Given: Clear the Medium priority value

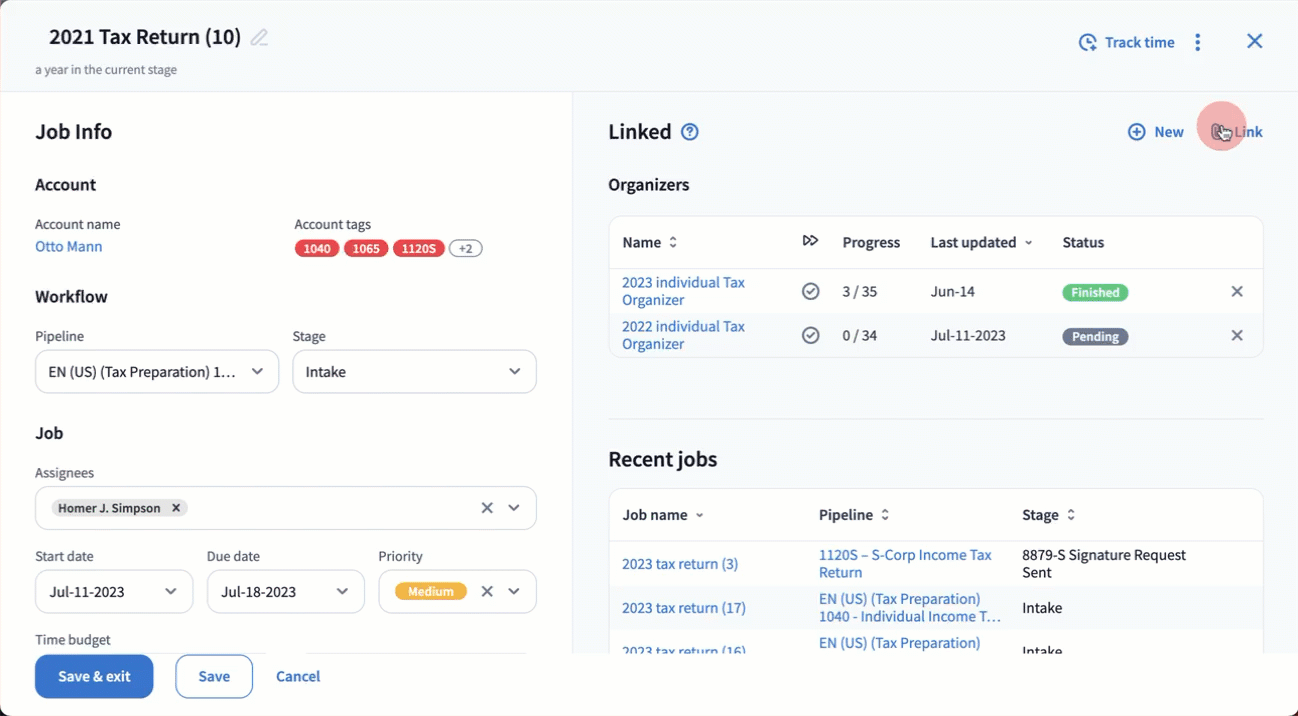Looking at the screenshot, I should coord(487,592).
